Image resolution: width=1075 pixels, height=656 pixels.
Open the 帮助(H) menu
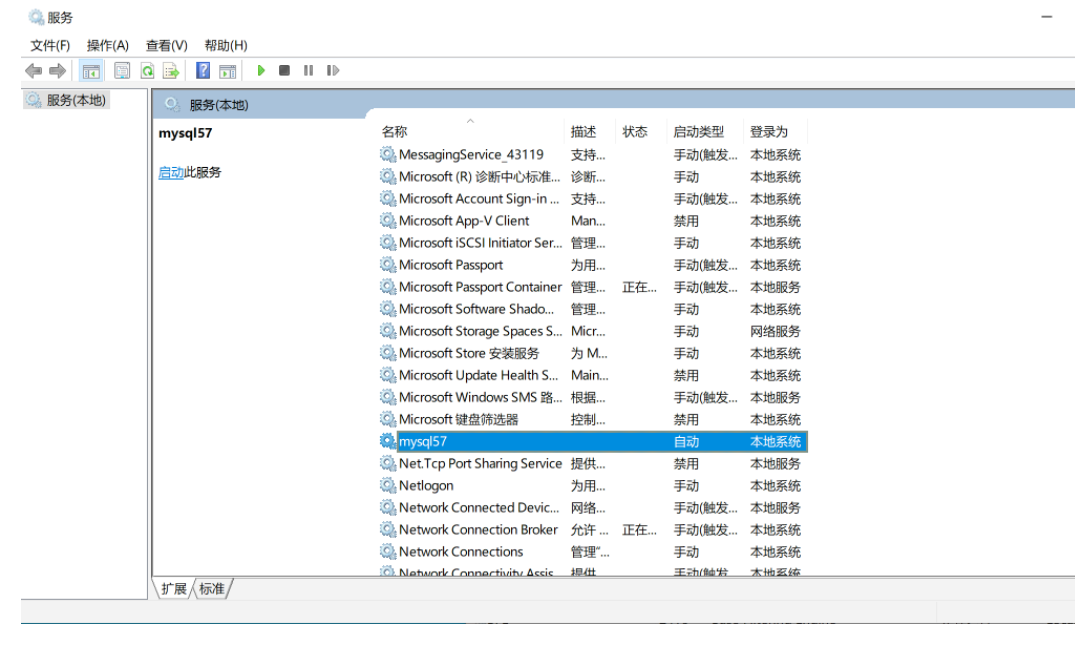click(x=226, y=45)
